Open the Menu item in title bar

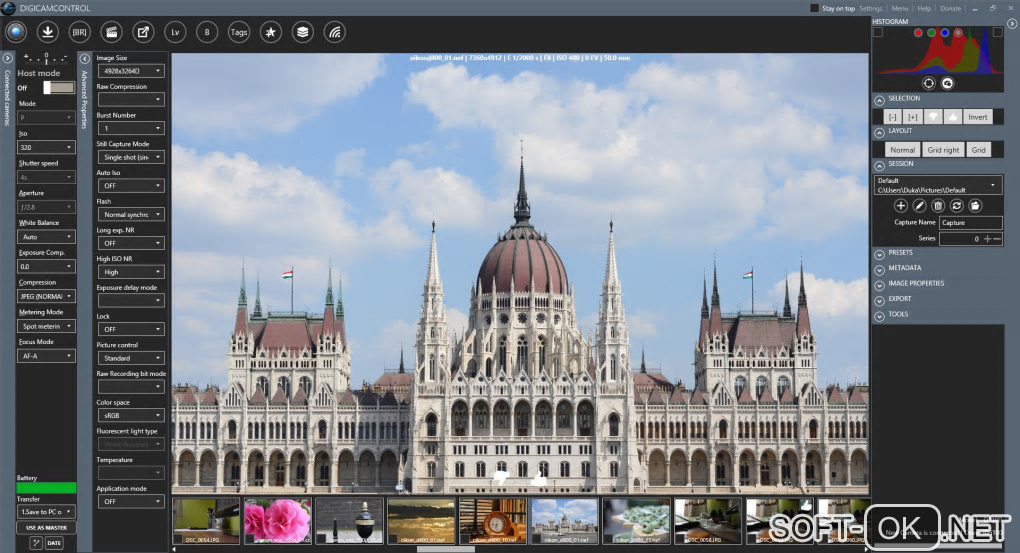click(x=900, y=8)
